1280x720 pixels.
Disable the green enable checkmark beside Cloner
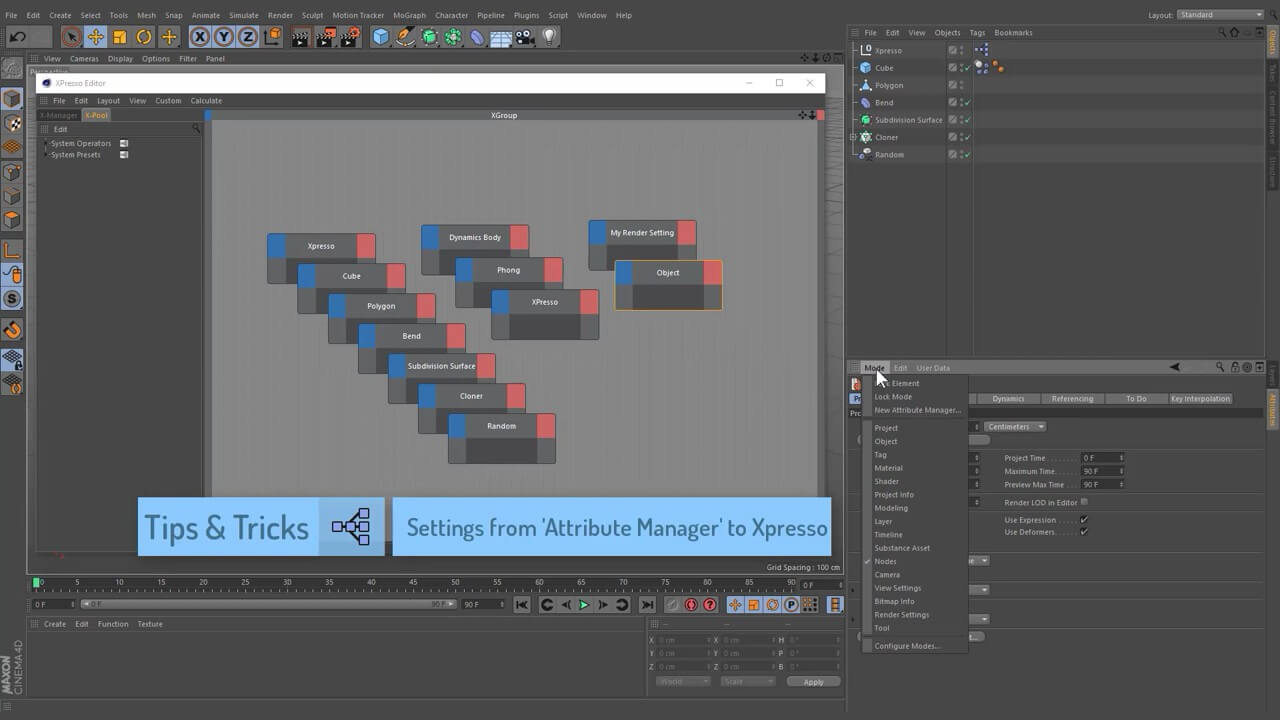tap(967, 137)
